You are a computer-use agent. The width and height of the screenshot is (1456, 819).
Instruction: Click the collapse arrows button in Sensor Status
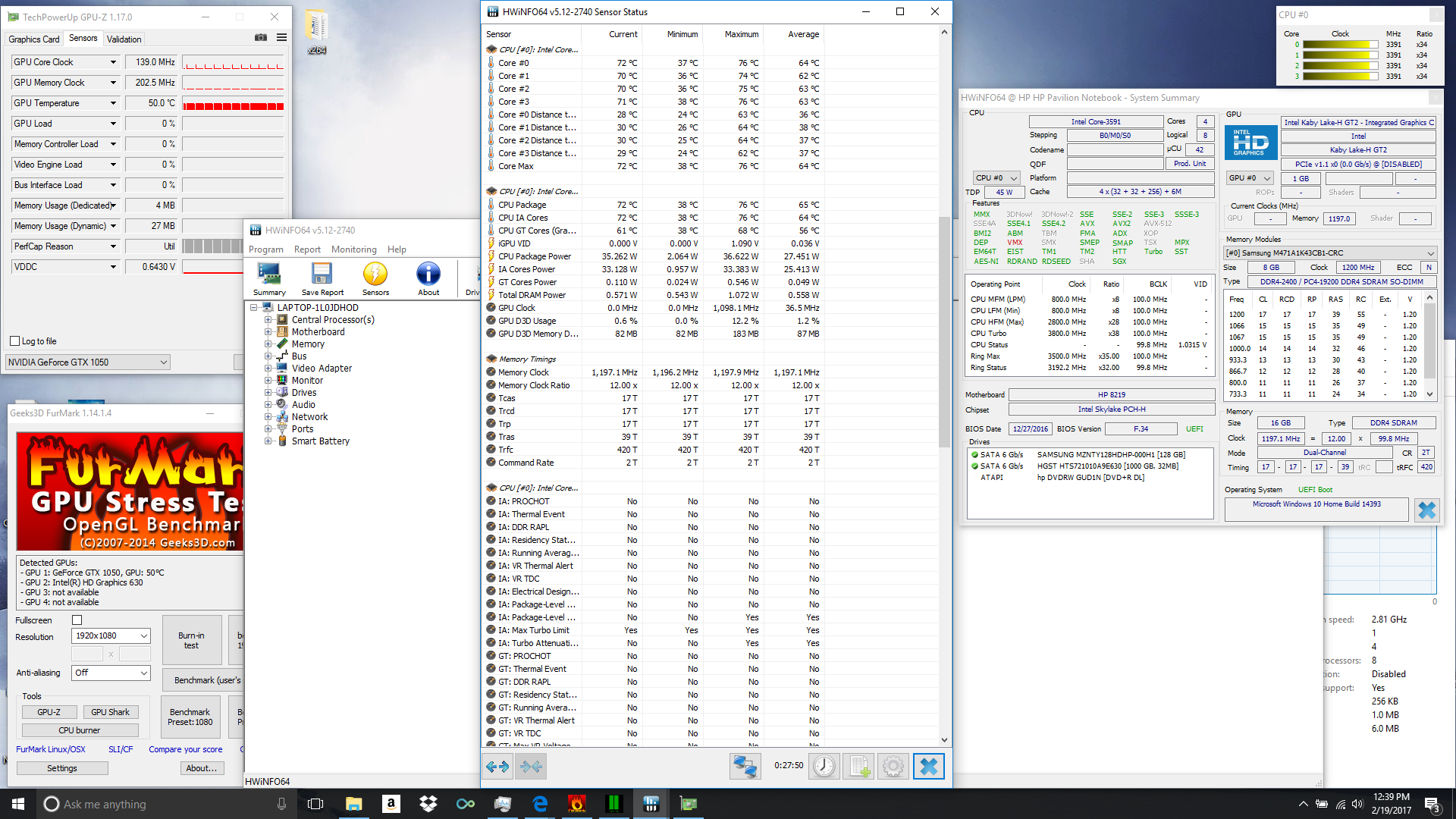pos(531,767)
